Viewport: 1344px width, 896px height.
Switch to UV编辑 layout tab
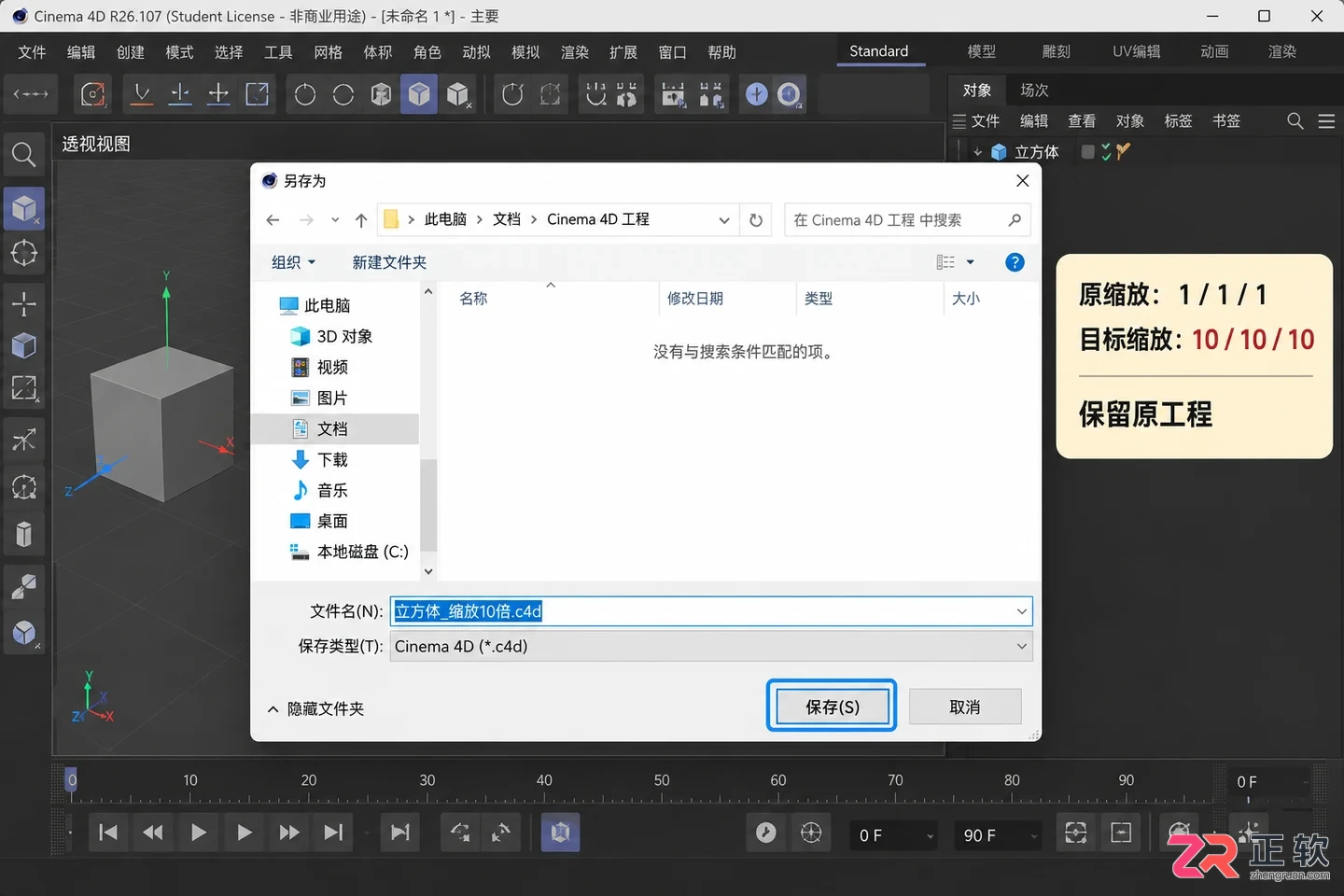[x=1136, y=51]
